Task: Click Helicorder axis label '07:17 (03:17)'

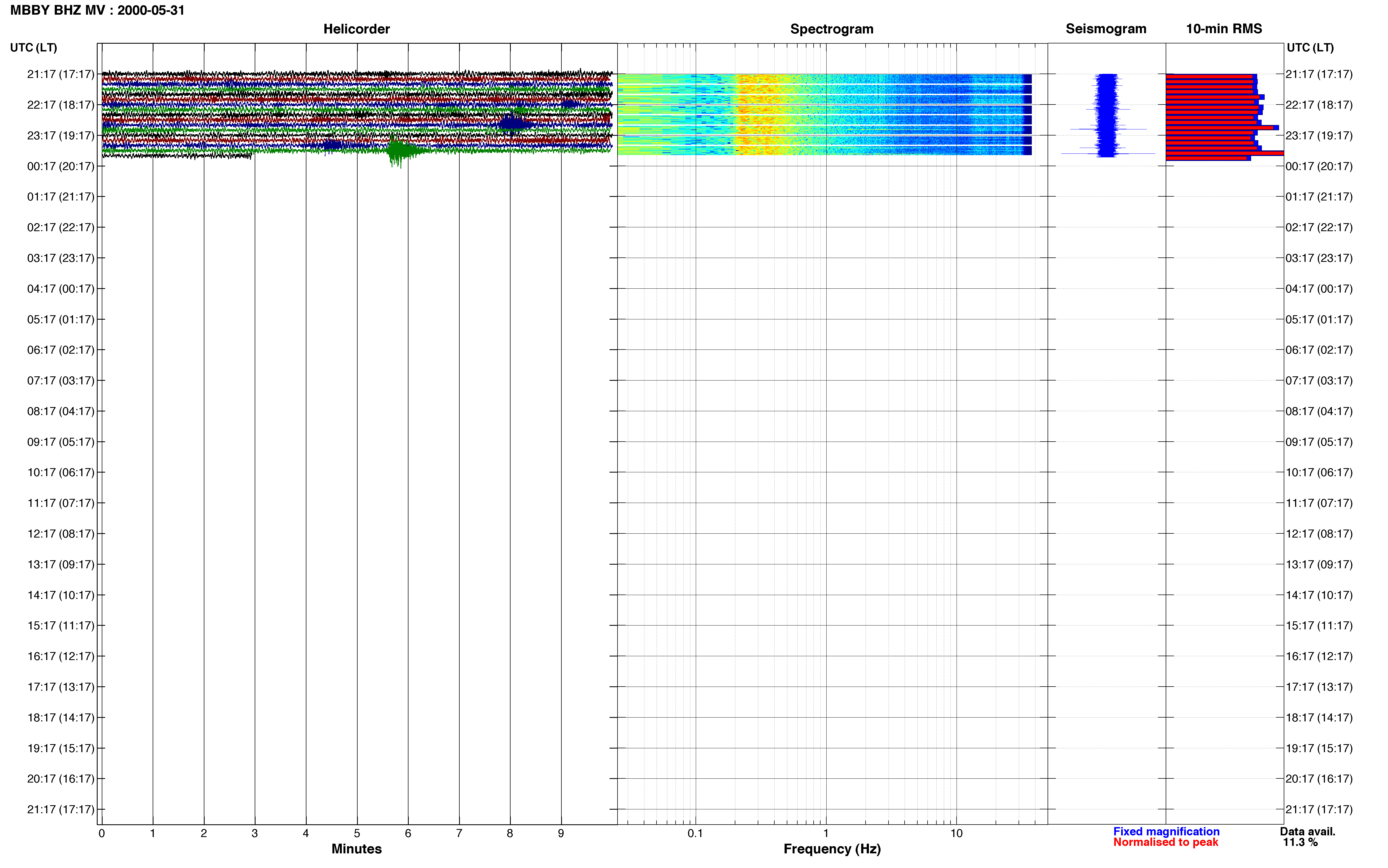Action: (x=60, y=380)
